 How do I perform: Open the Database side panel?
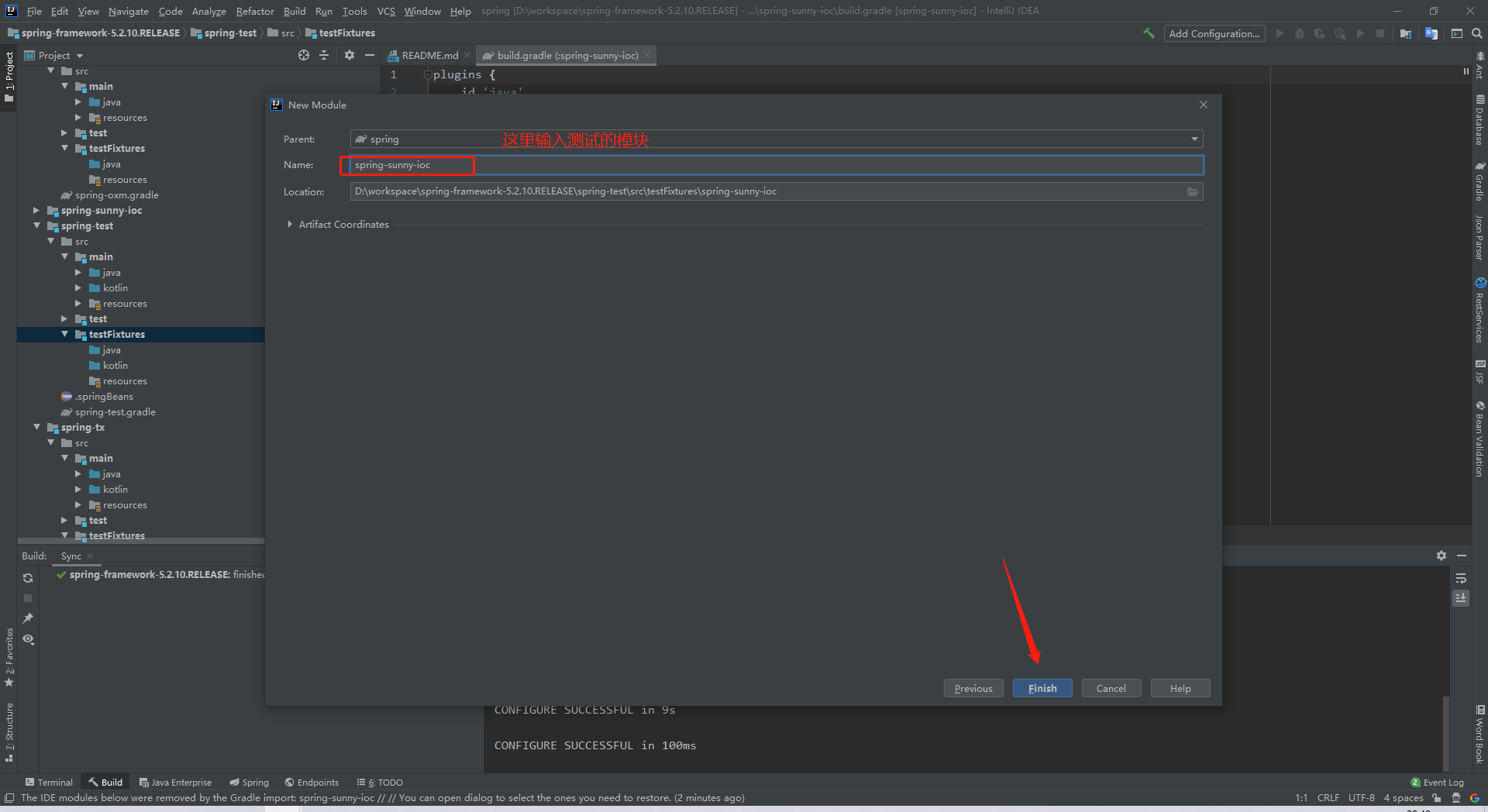coord(1479,121)
